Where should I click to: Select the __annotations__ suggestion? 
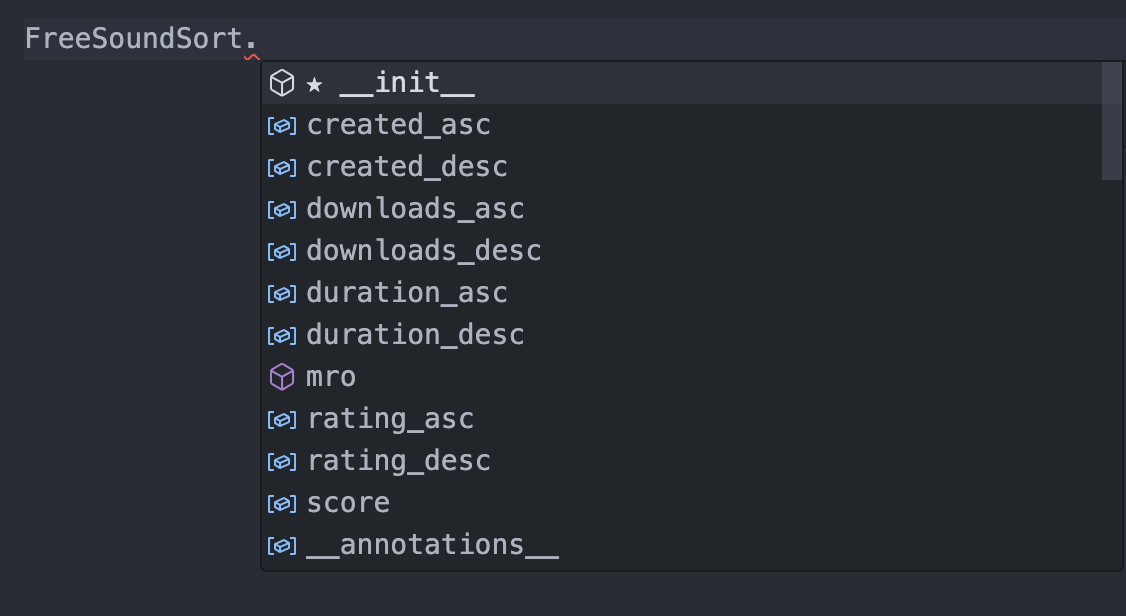[x=681, y=546]
